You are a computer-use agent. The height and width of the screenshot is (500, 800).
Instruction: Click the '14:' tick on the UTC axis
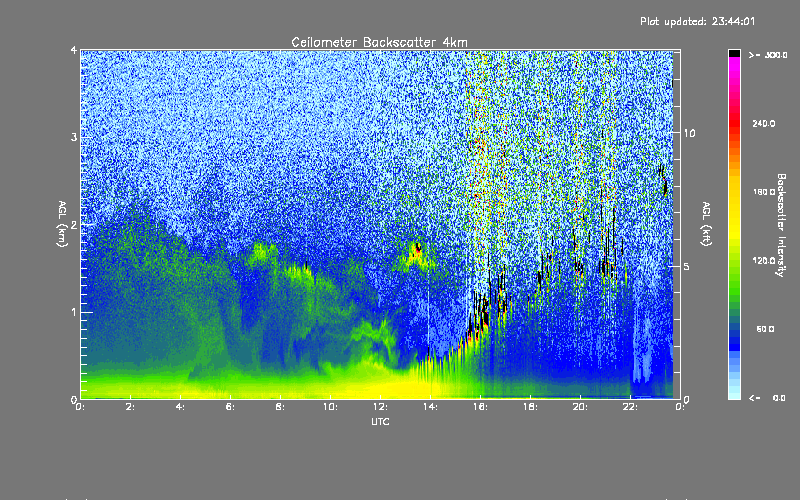point(430,407)
